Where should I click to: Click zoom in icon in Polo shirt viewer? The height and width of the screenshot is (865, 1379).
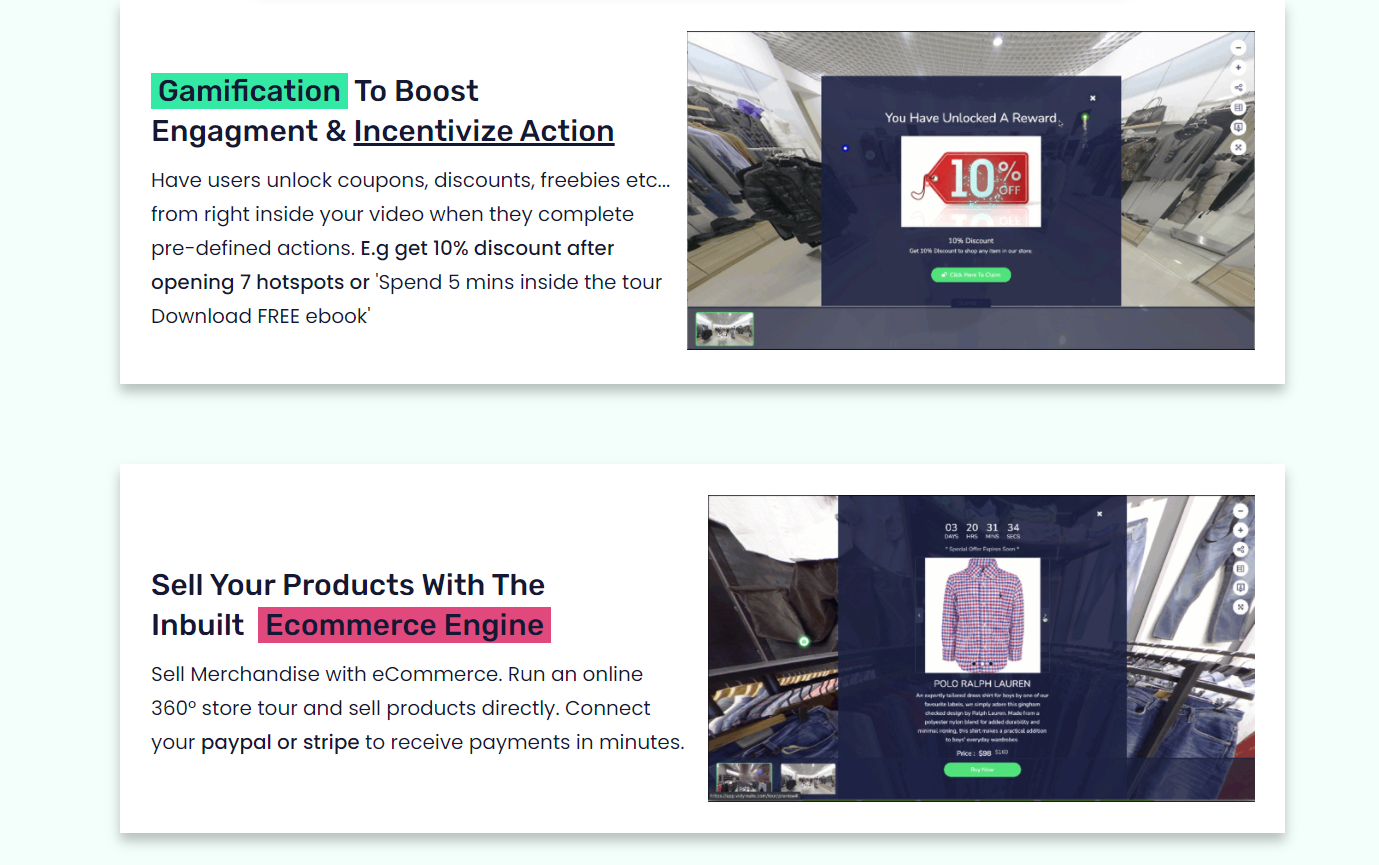1240,530
